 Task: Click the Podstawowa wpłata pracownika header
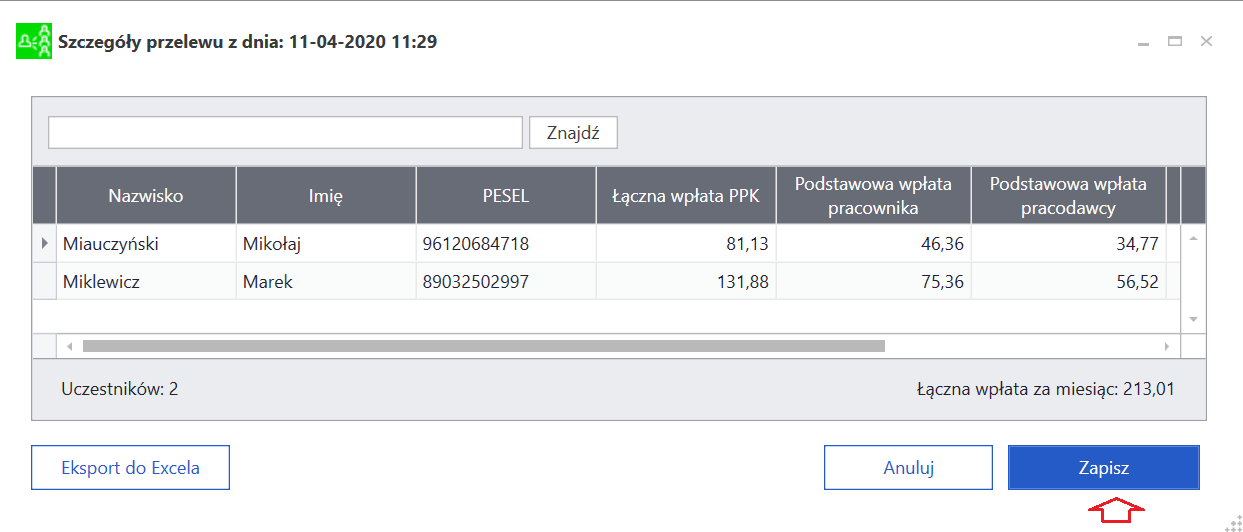coord(874,195)
